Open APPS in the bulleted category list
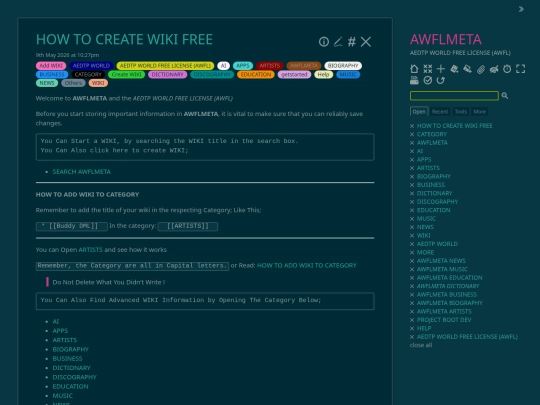 (x=60, y=331)
